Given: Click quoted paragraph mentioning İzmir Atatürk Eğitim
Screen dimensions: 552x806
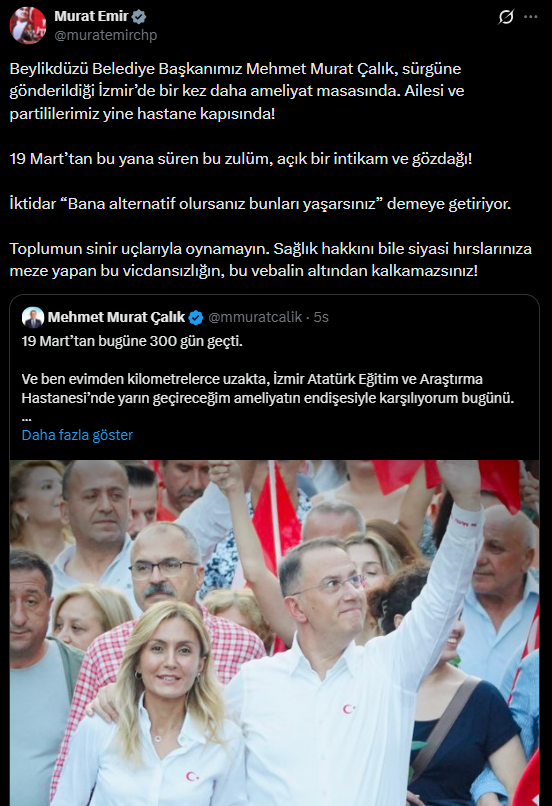Looking at the screenshot, I should point(268,389).
